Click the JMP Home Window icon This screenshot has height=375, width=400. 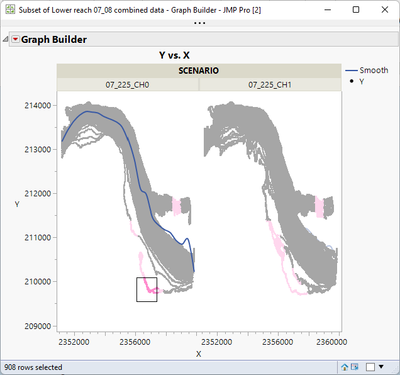point(345,367)
